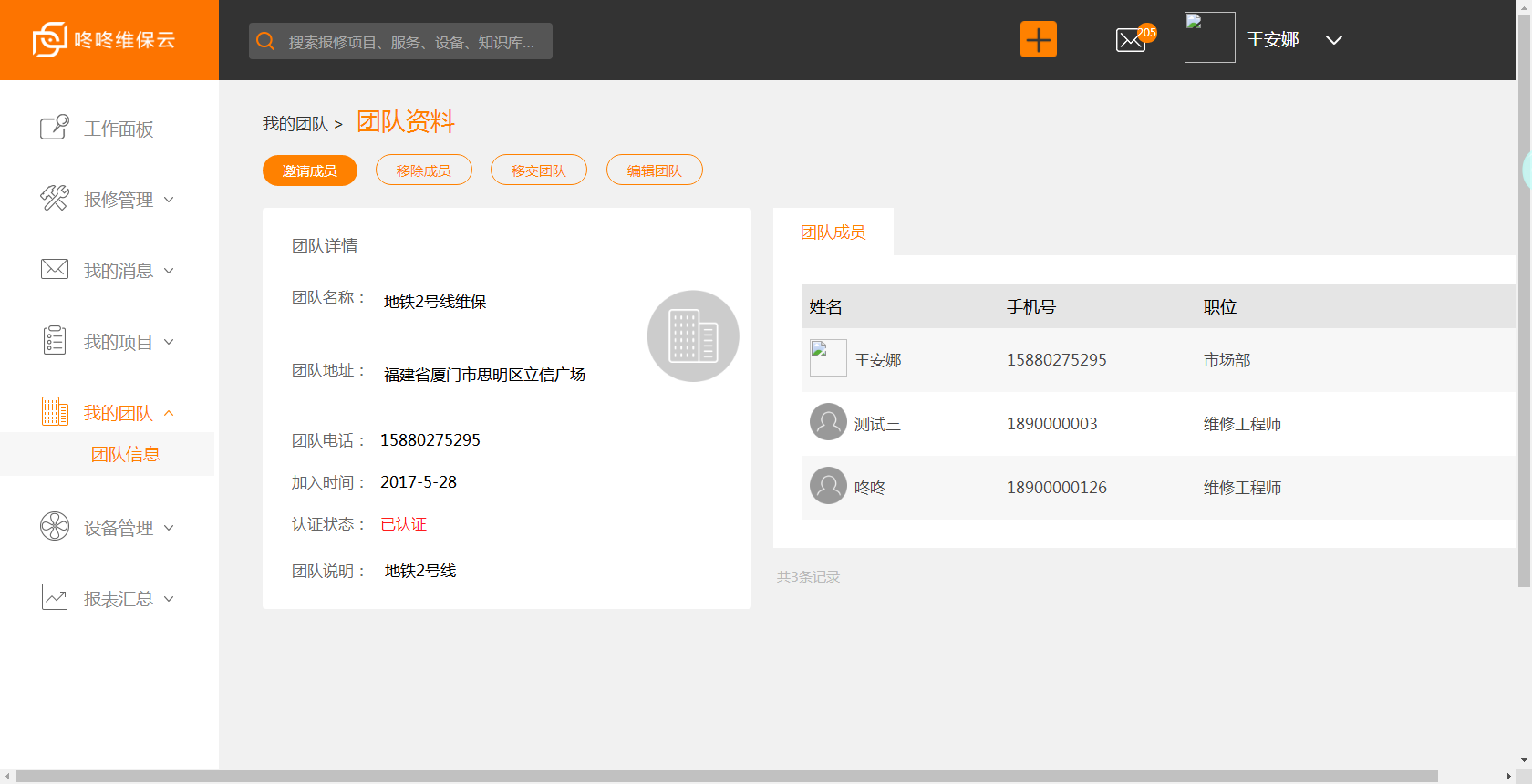Click the horizontal scrollbar right arrow

(x=1509, y=777)
